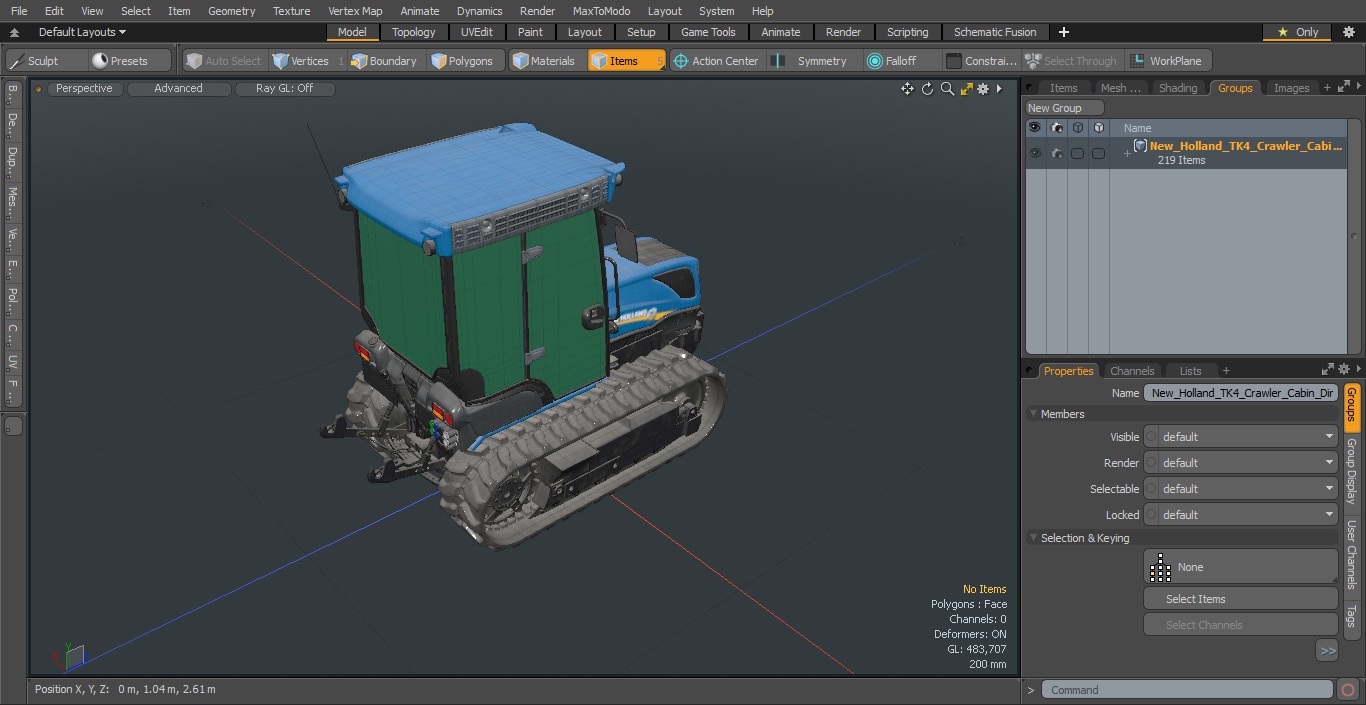Switch to the Channels tab
Viewport: 1366px width, 705px height.
click(x=1132, y=370)
